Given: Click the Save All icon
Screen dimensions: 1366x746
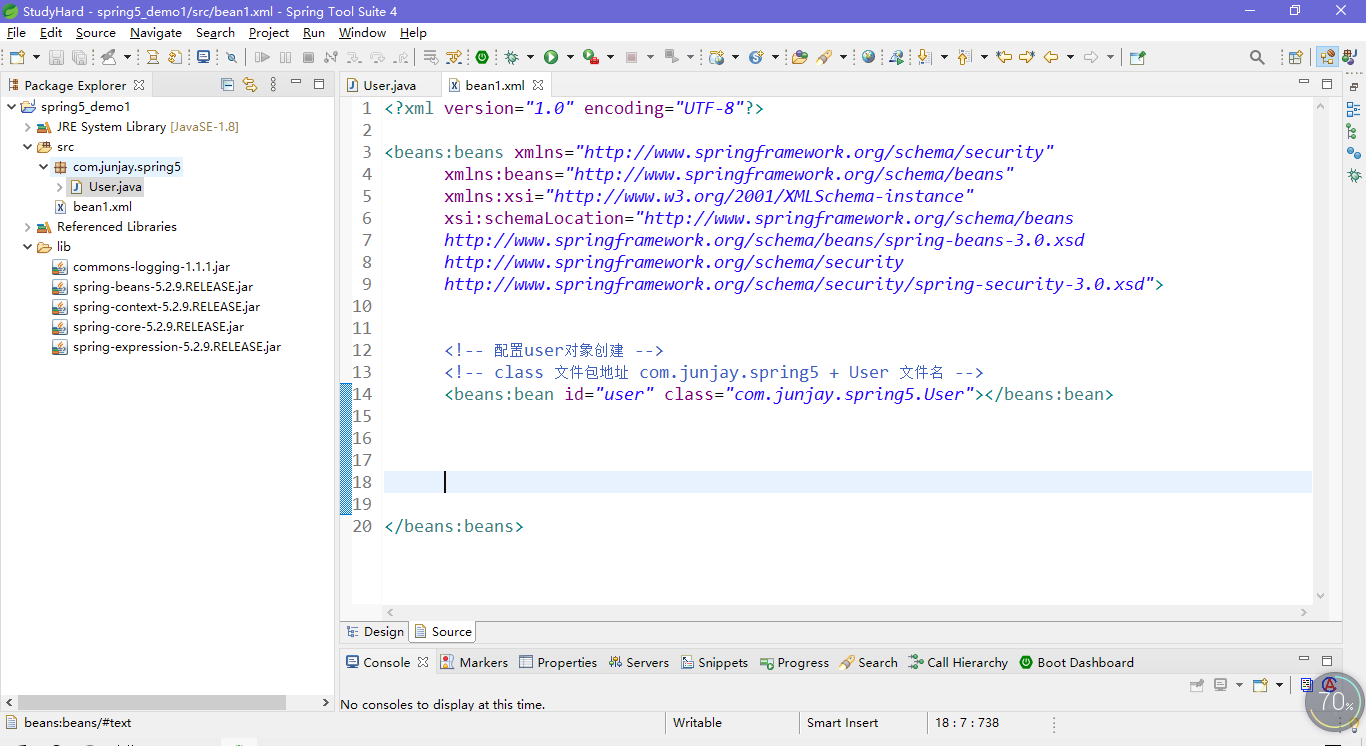Looking at the screenshot, I should click(x=79, y=57).
